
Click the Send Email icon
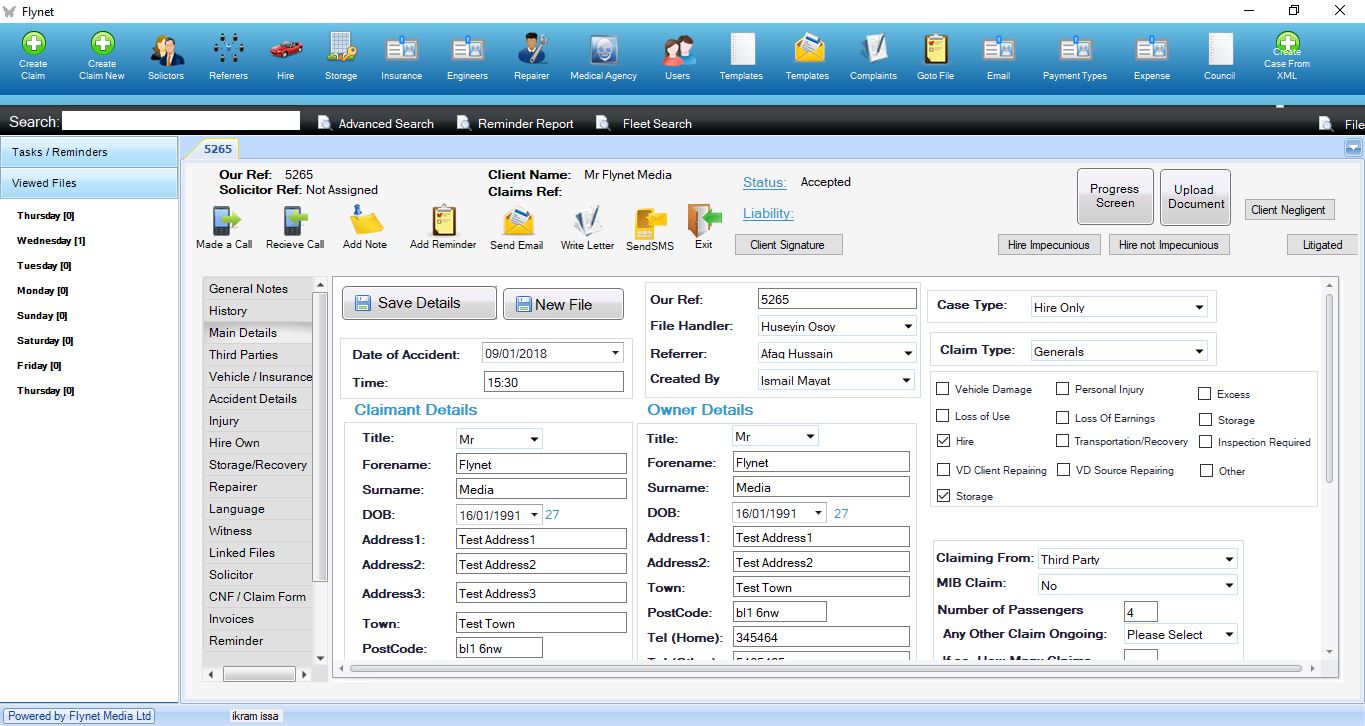click(x=517, y=222)
